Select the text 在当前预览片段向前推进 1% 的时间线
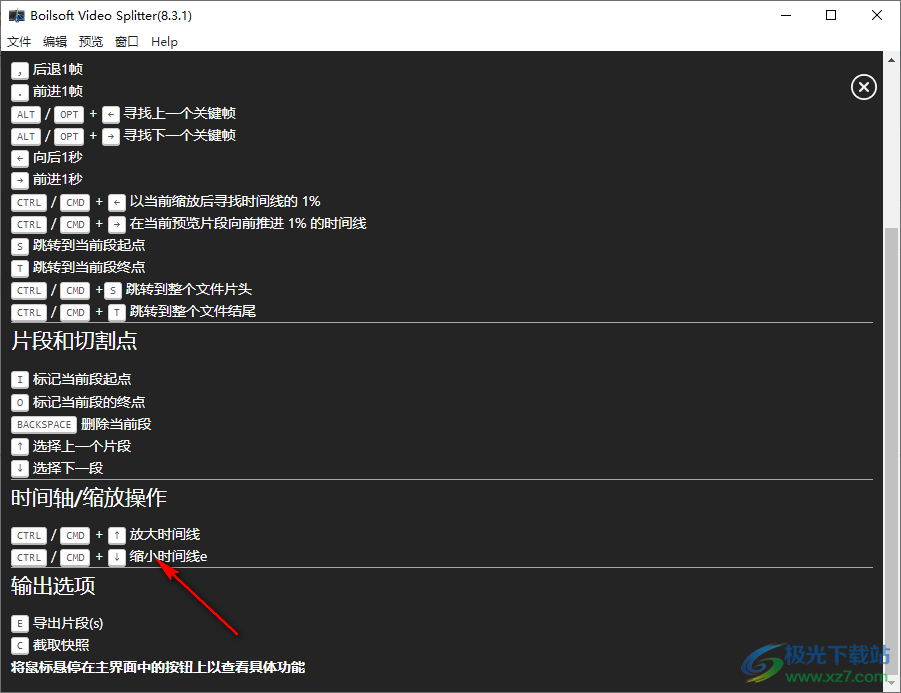Image resolution: width=901 pixels, height=693 pixels. [248, 224]
